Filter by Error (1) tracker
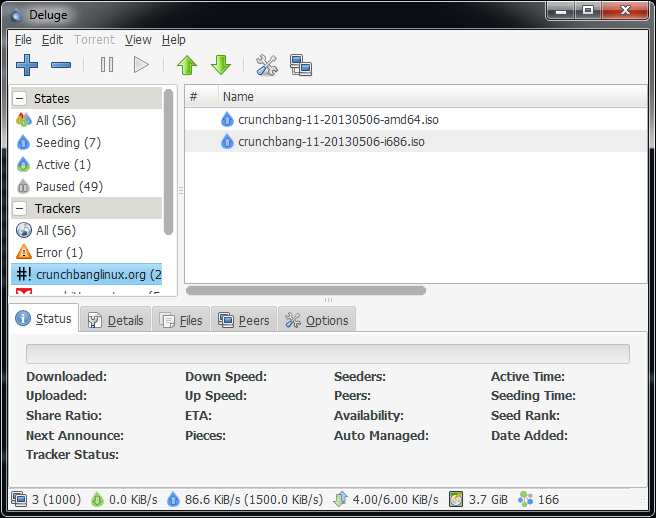 tap(86, 252)
